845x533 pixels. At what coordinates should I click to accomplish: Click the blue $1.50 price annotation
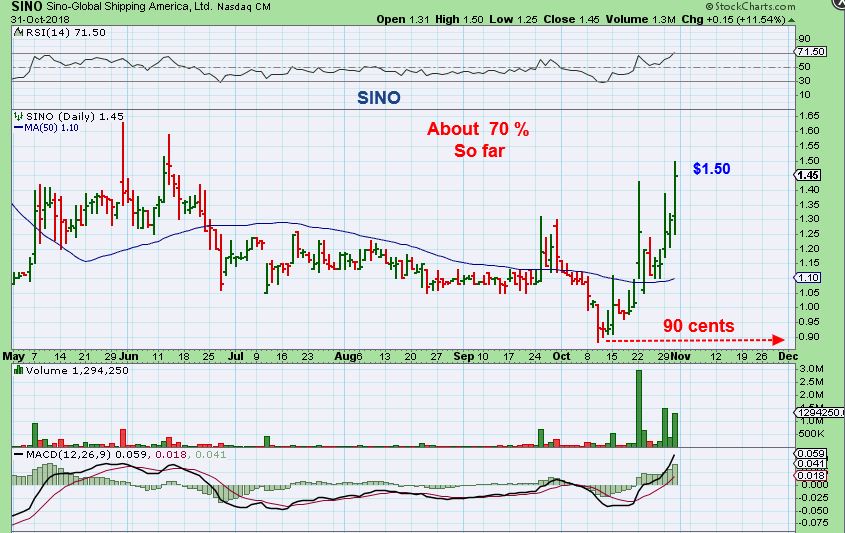tap(711, 169)
